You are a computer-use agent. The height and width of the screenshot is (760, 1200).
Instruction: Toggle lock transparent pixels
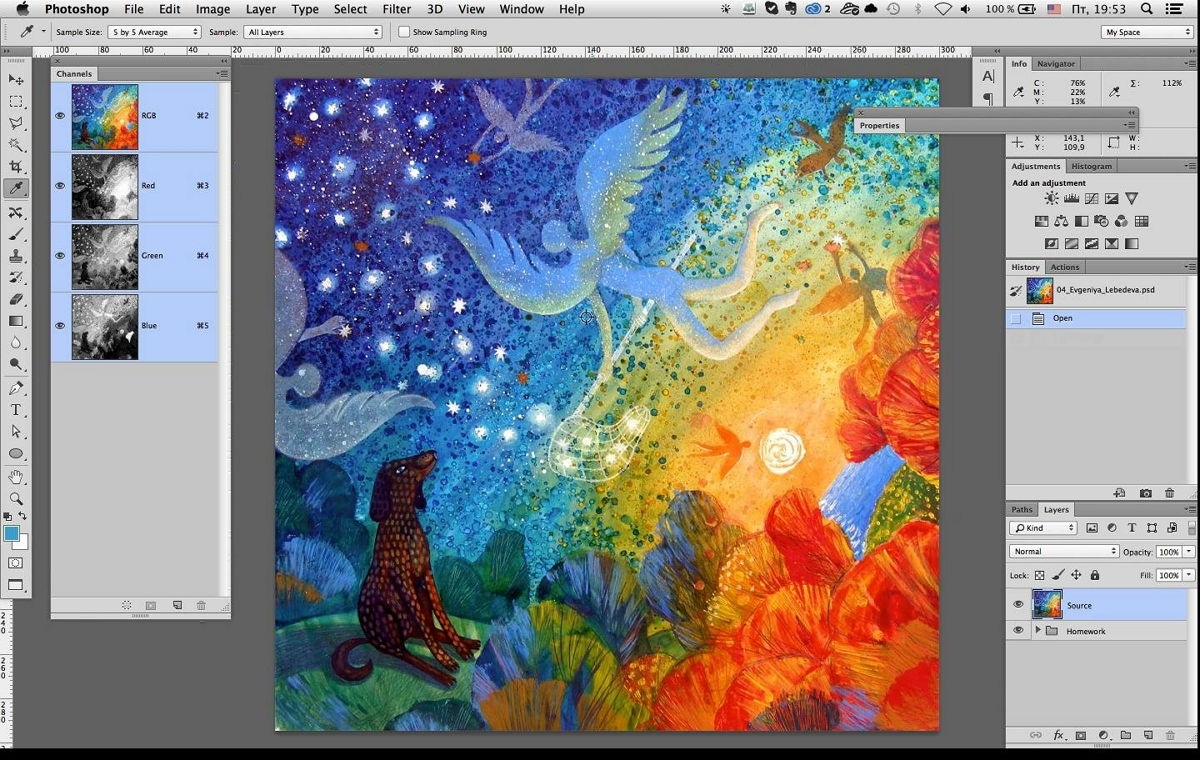[x=1040, y=575]
